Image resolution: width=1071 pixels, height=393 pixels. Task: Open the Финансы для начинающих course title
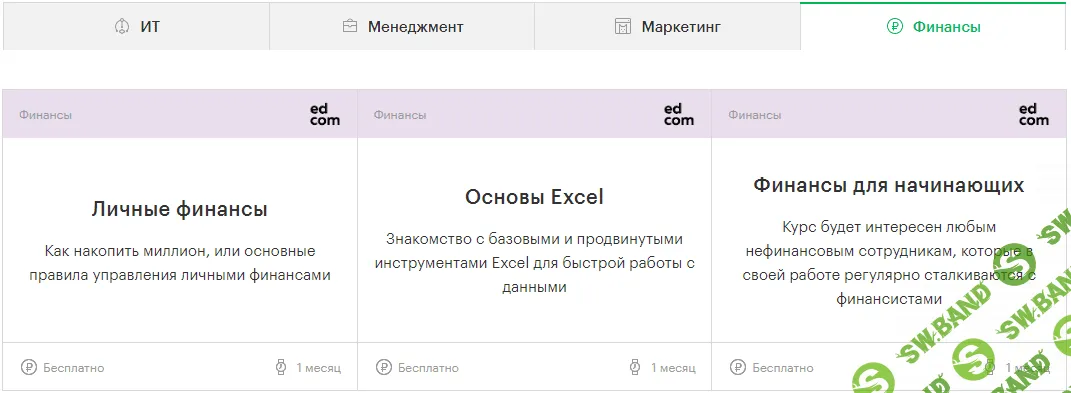coord(889,185)
